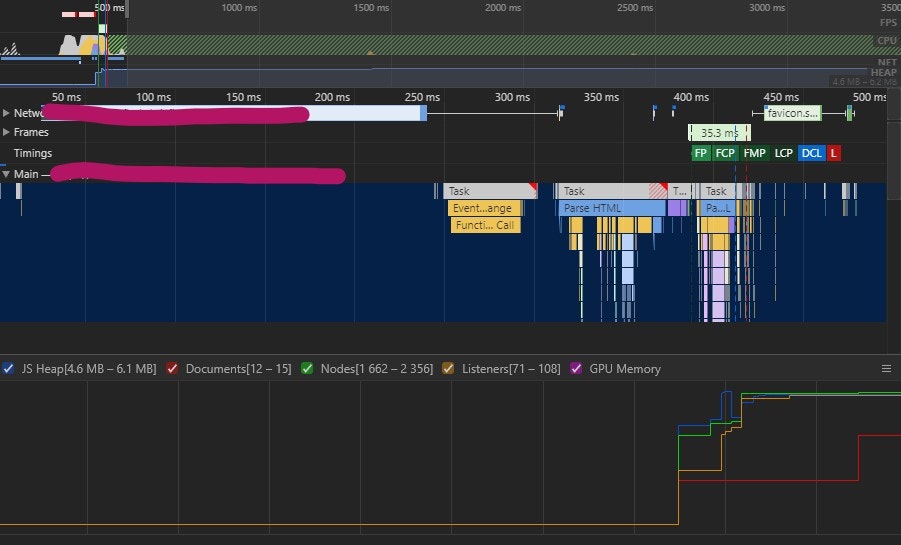Viewport: 901px width, 545px height.
Task: Toggle GPU Memory checkbox
Action: pyautogui.click(x=576, y=369)
